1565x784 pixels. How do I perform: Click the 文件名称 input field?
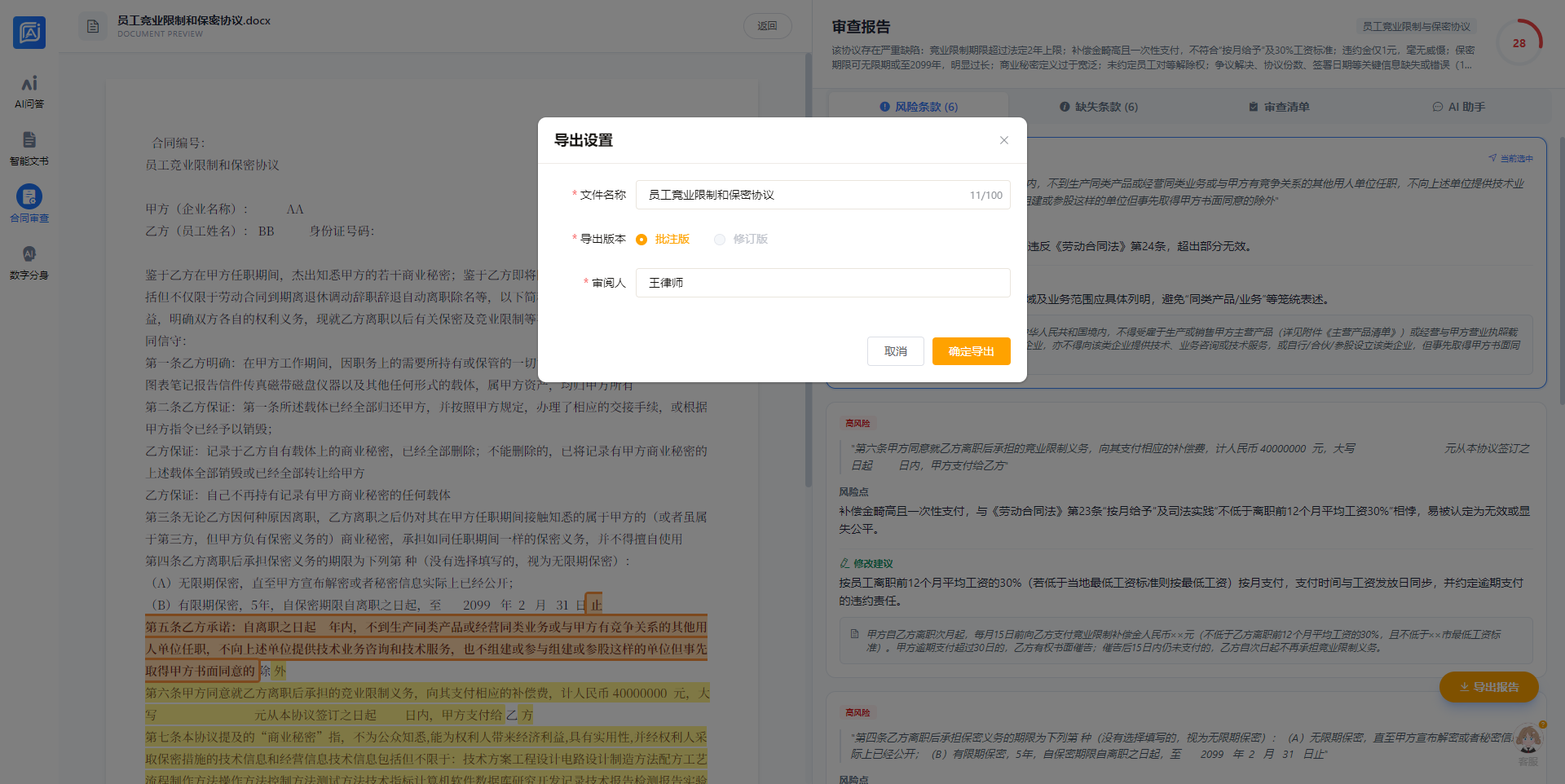coord(803,195)
